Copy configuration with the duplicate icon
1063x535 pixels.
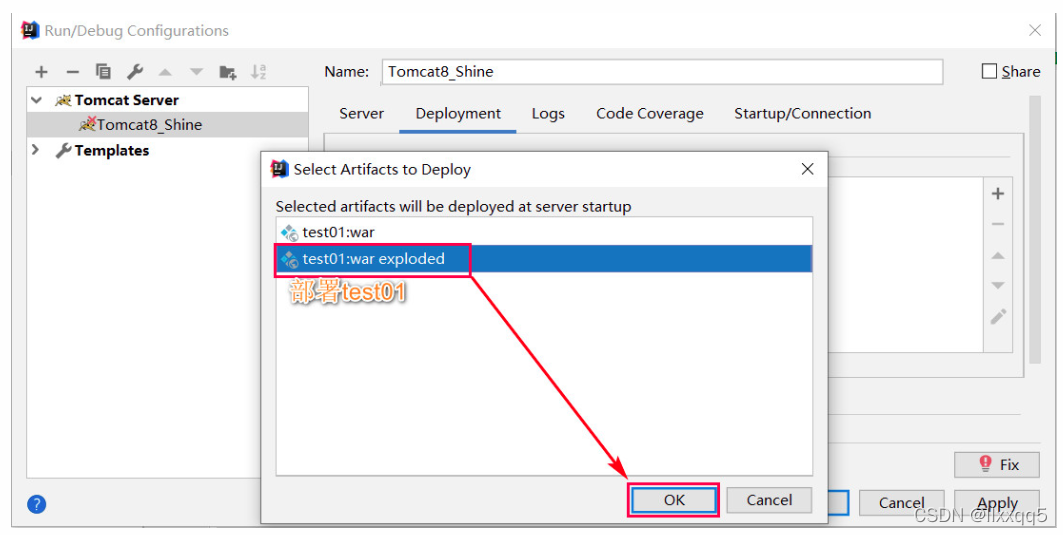[x=103, y=71]
